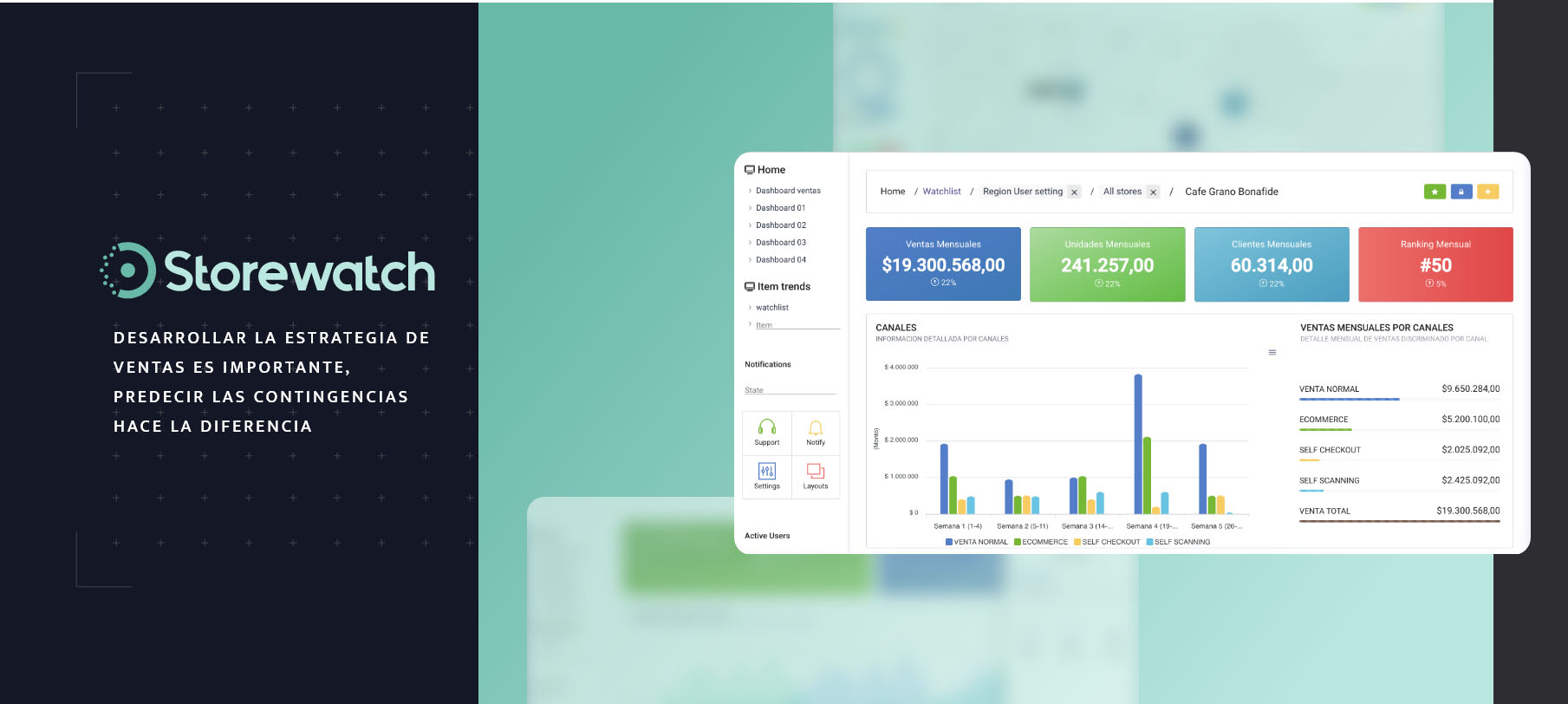The image size is (1568, 704).
Task: Click the Semana 2 (5-11) axis label
Action: pos(1023,526)
